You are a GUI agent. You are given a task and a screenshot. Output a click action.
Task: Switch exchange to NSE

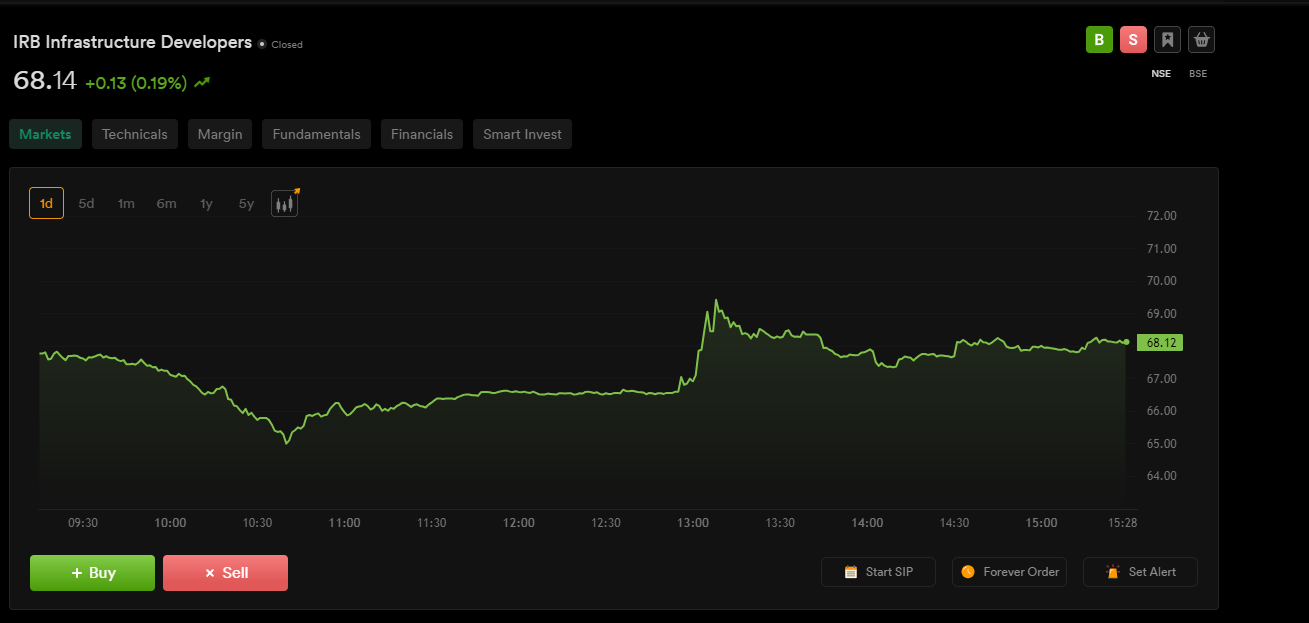pos(1161,74)
